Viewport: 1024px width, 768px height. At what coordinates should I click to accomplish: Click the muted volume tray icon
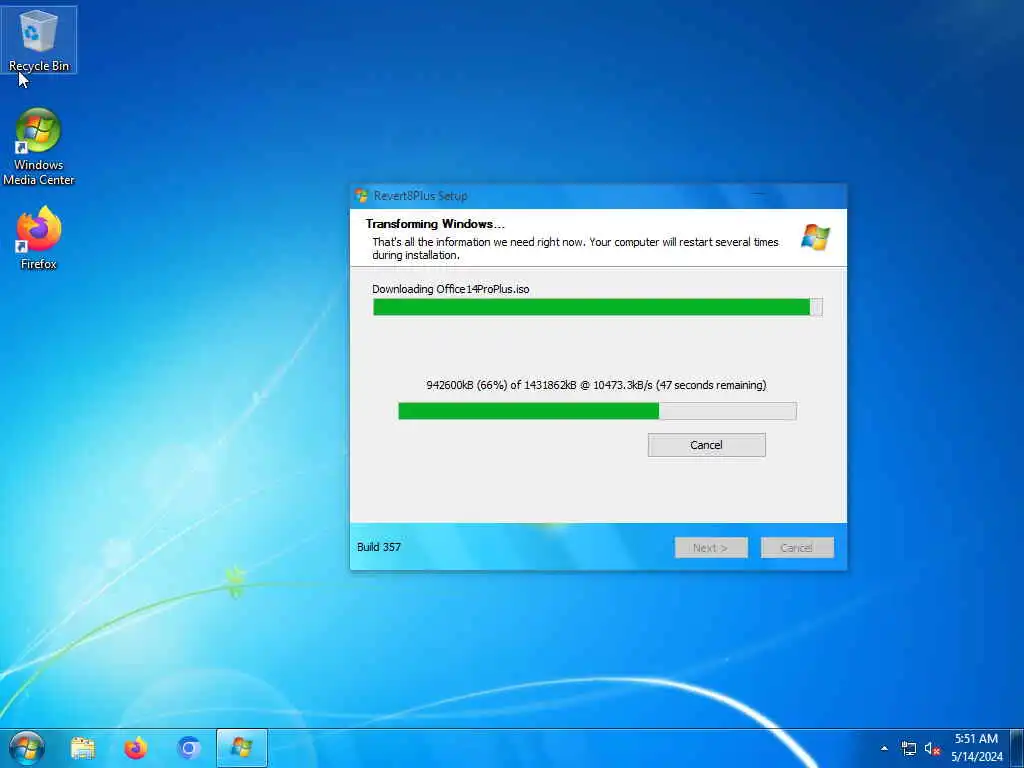pyautogui.click(x=932, y=748)
